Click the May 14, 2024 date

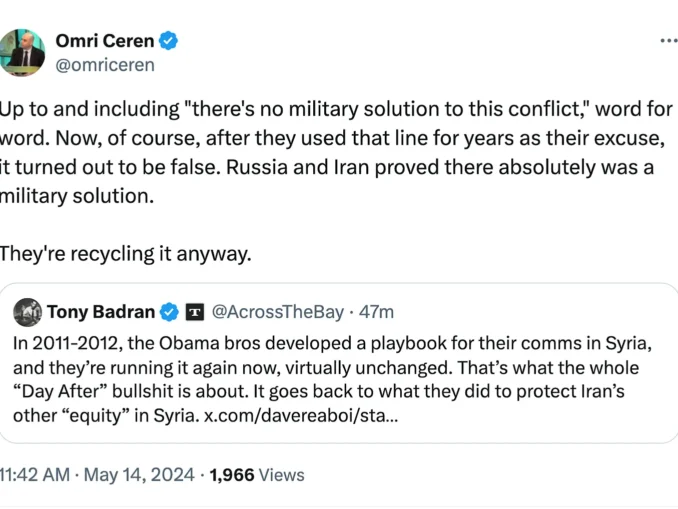coord(142,476)
